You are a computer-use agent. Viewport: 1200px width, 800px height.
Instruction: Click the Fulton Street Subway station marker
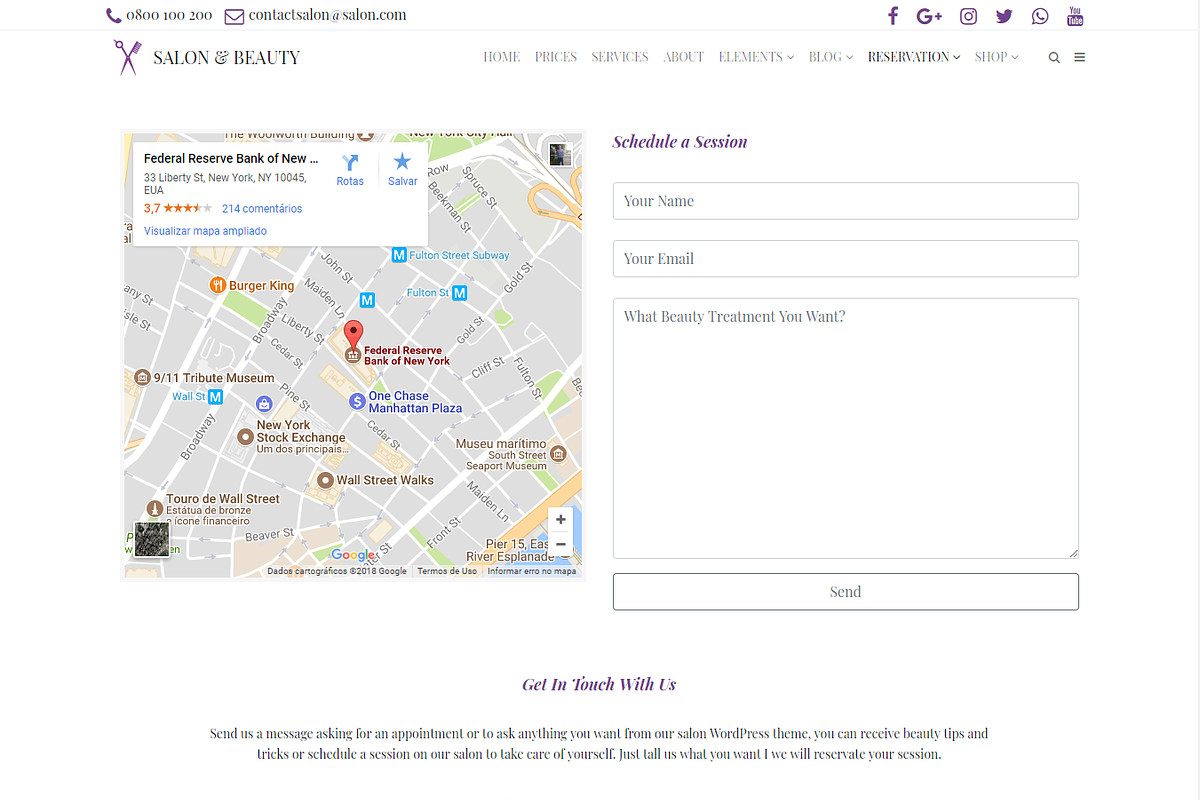coord(399,255)
